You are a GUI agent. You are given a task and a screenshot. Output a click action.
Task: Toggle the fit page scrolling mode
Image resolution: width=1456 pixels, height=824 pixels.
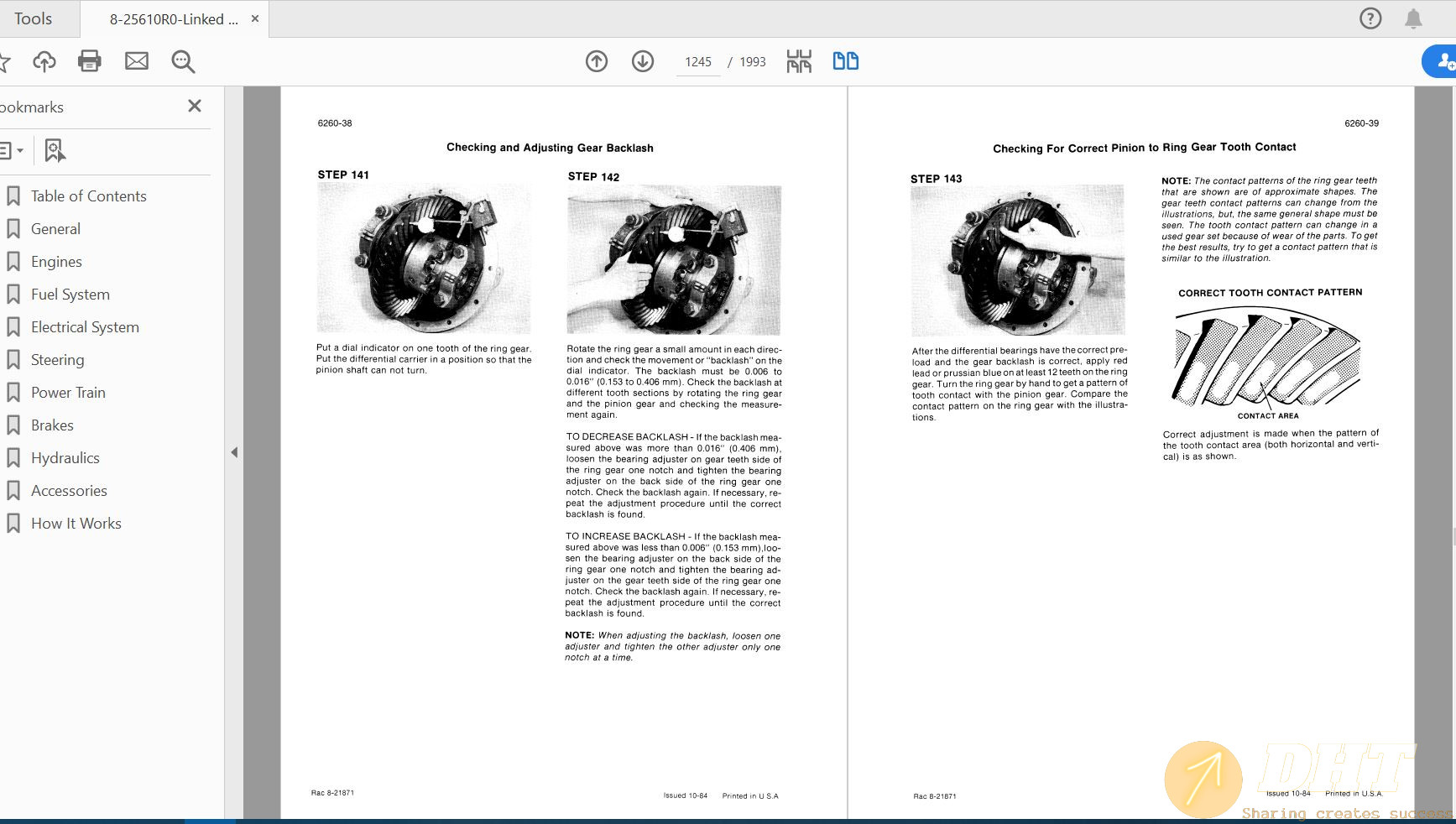tap(799, 61)
